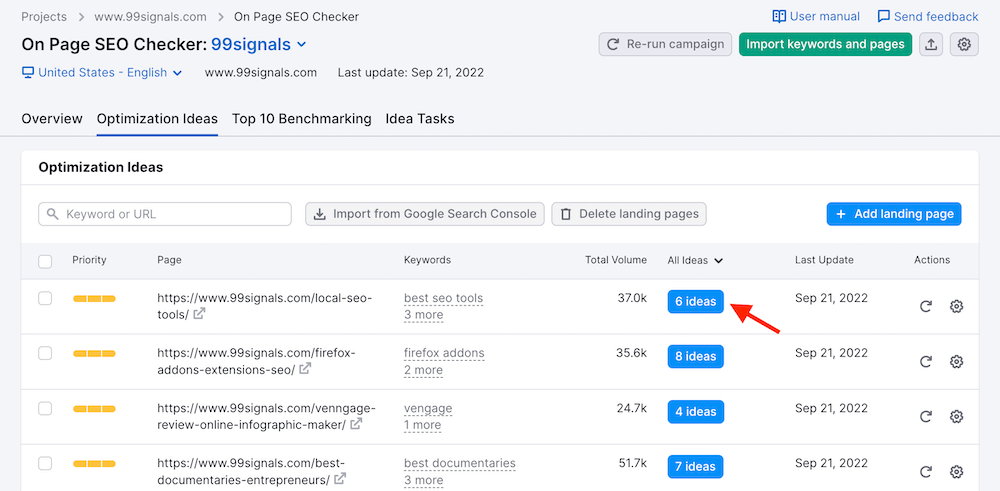Switch to the Overview tab

pos(52,119)
